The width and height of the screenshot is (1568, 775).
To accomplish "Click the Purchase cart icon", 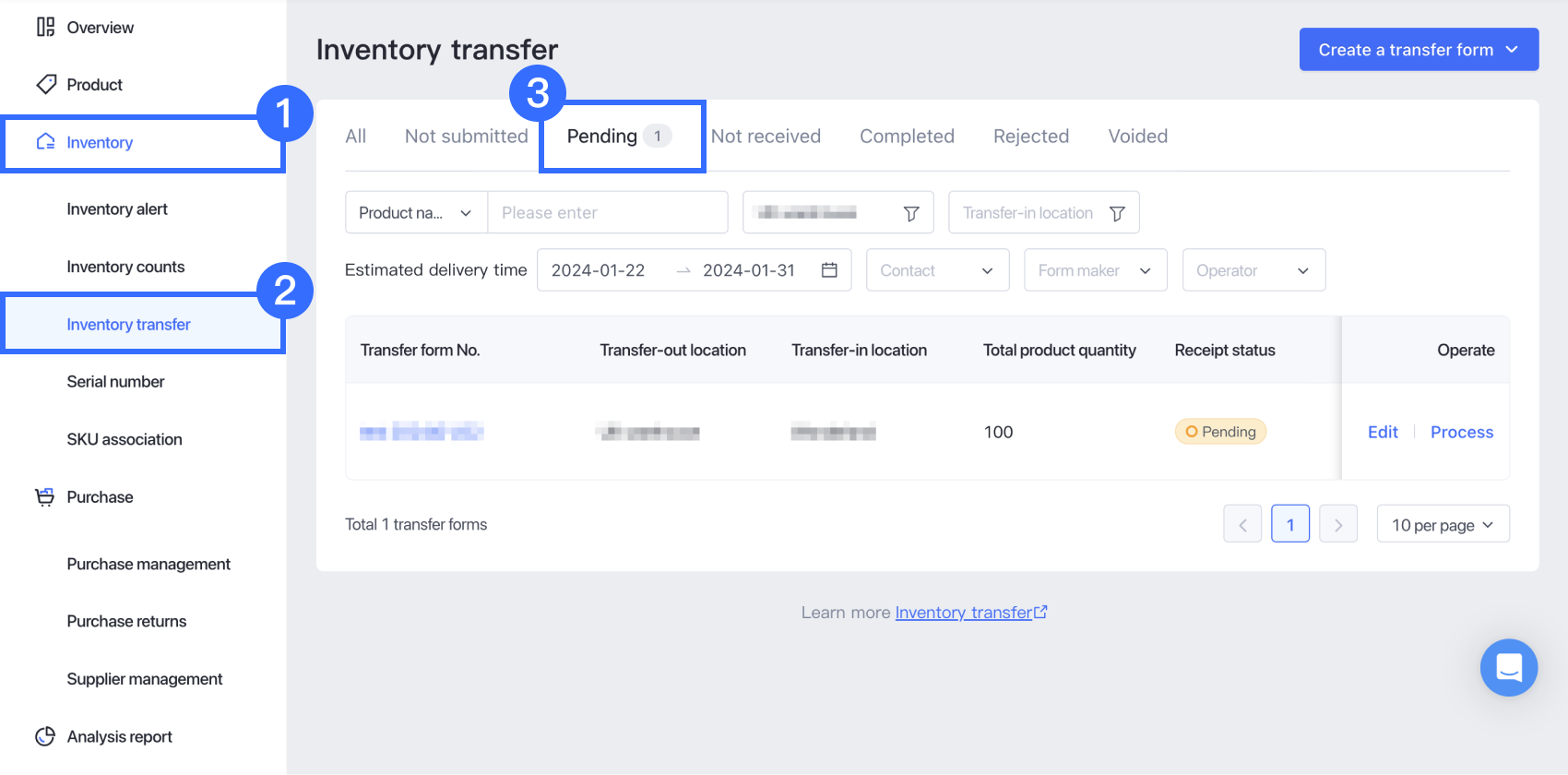I will pyautogui.click(x=44, y=497).
